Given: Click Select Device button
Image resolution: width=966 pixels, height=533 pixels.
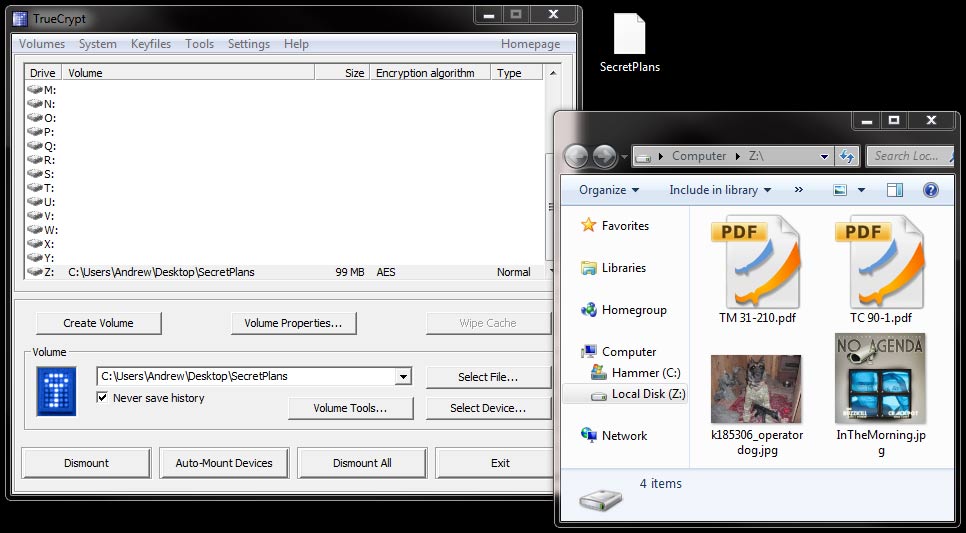Looking at the screenshot, I should coord(488,408).
